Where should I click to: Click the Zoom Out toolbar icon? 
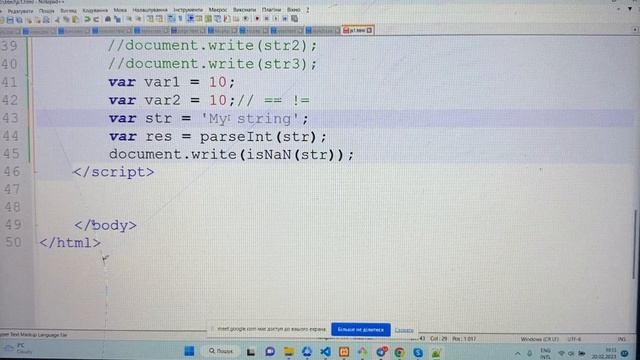(x=139, y=19)
